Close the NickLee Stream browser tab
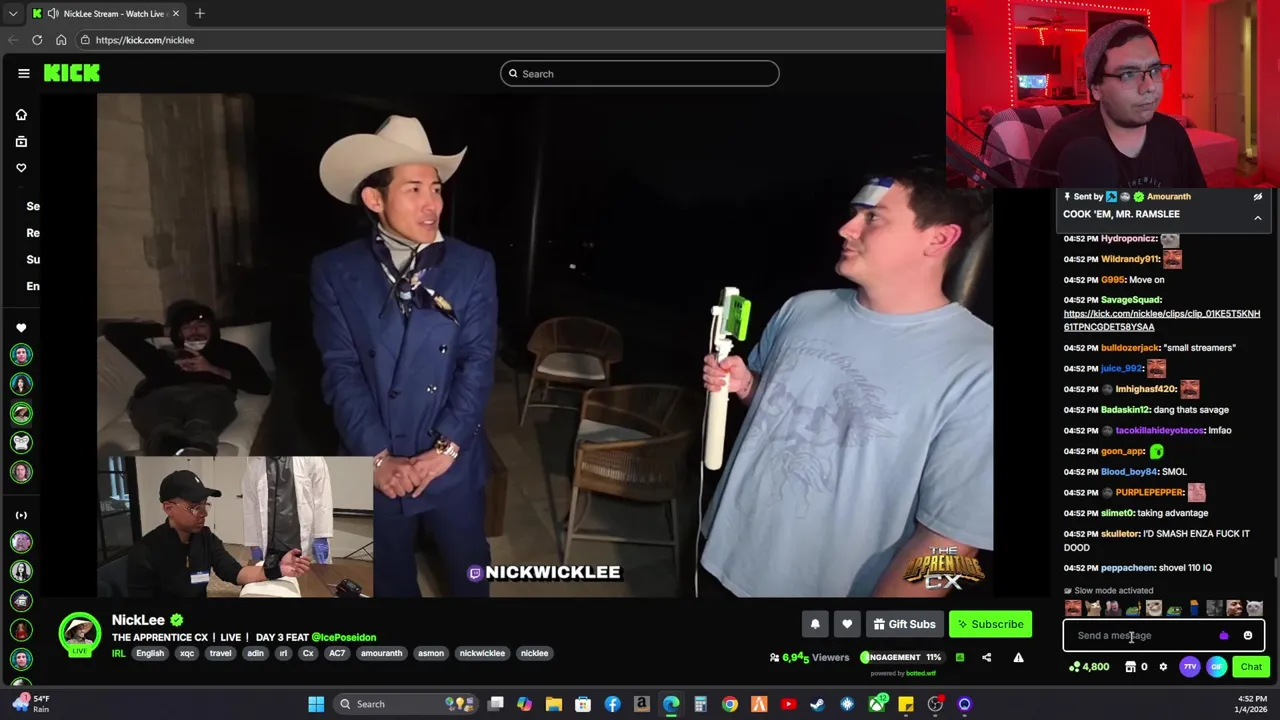This screenshot has width=1280, height=720. (x=176, y=13)
